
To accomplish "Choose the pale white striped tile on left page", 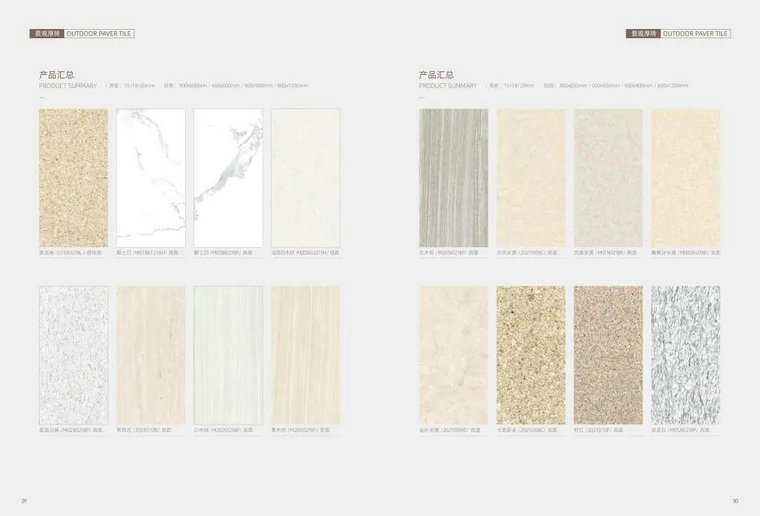I will click(x=228, y=355).
